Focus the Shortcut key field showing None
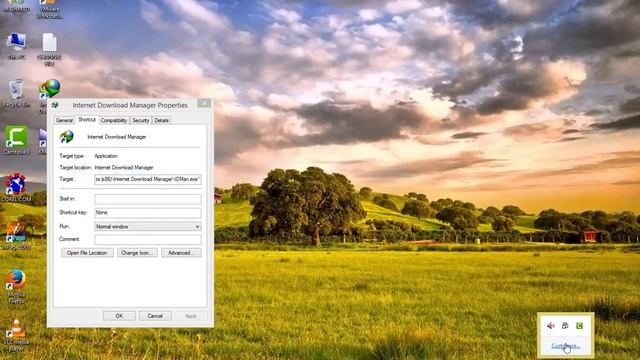640x360 pixels. coord(148,213)
